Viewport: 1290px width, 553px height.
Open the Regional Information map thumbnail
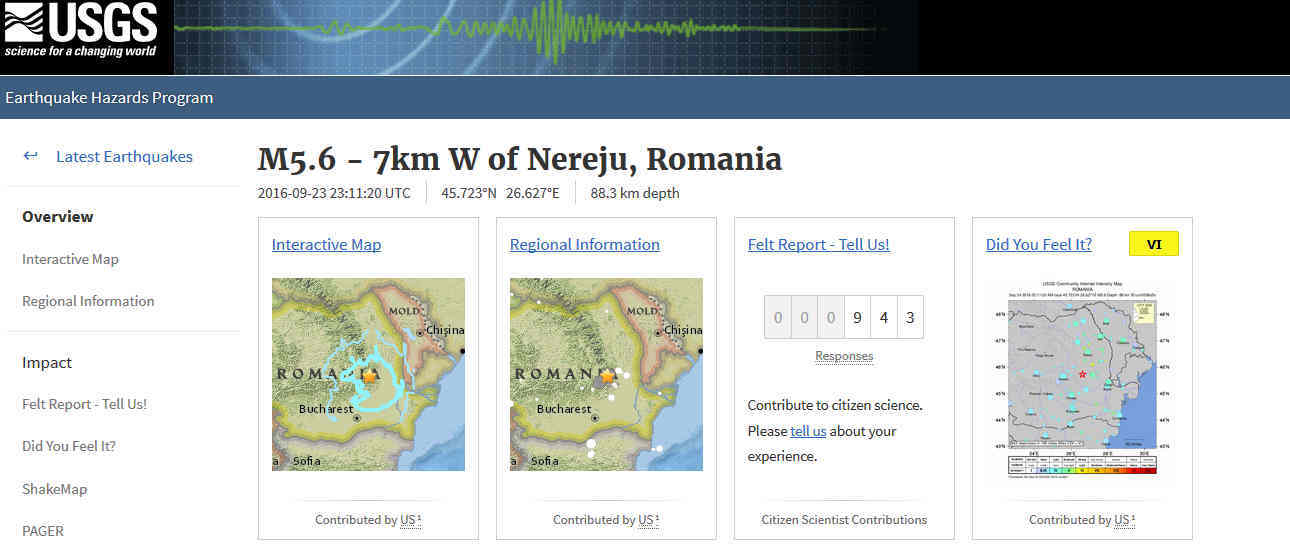point(606,374)
